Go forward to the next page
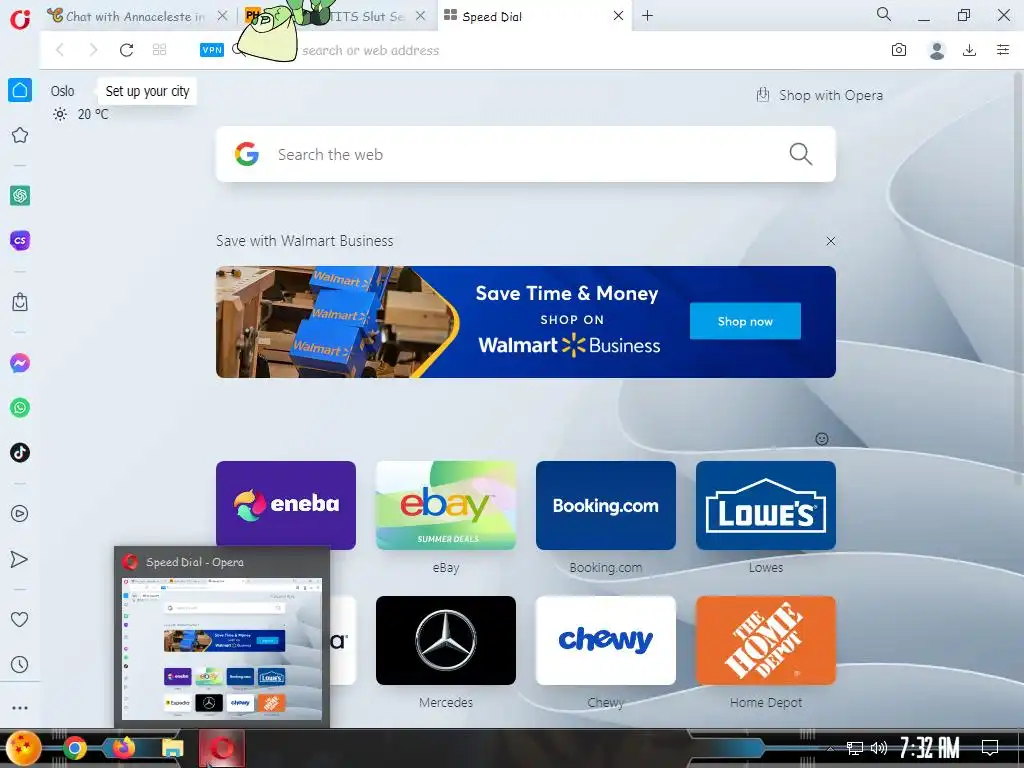 coord(93,50)
